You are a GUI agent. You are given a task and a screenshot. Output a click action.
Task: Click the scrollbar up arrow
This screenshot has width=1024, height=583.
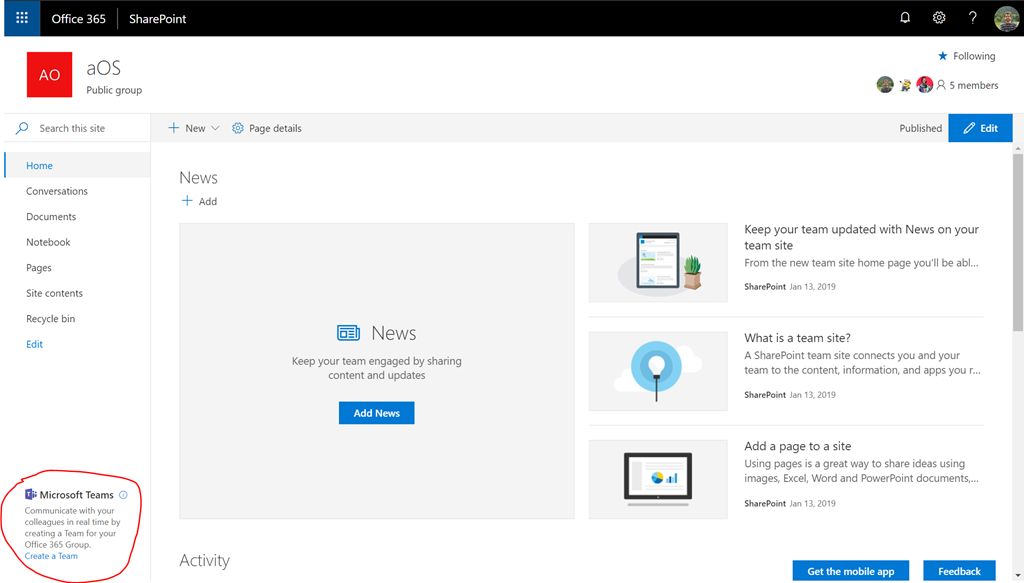1018,149
